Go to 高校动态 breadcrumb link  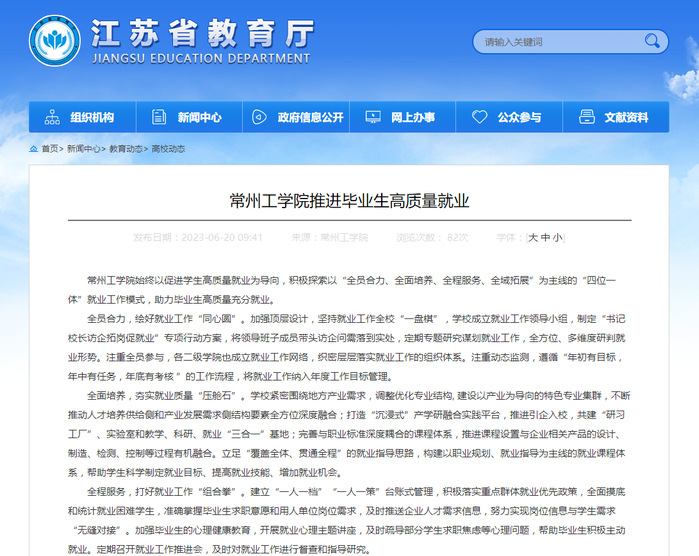[x=168, y=149]
